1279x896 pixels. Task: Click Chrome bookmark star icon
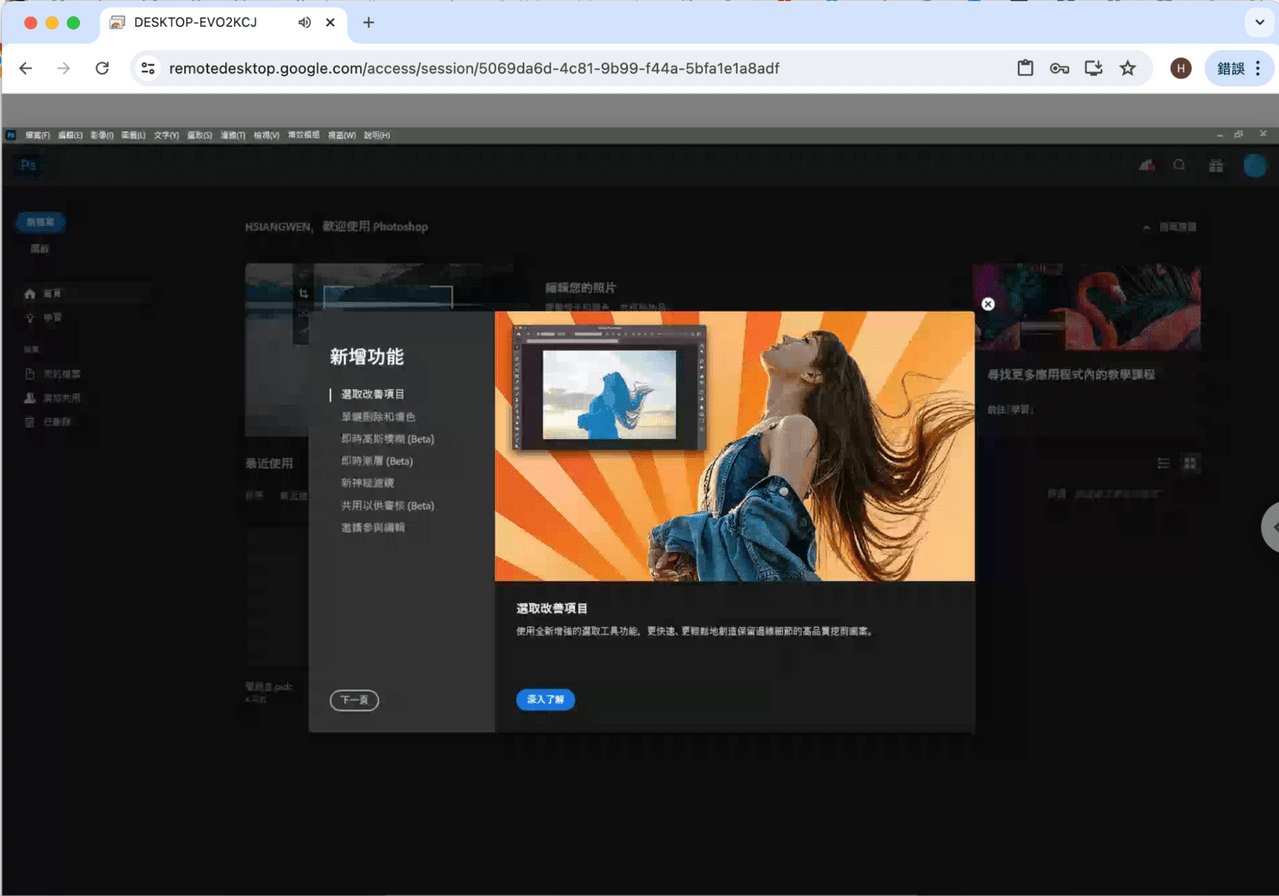point(1128,68)
